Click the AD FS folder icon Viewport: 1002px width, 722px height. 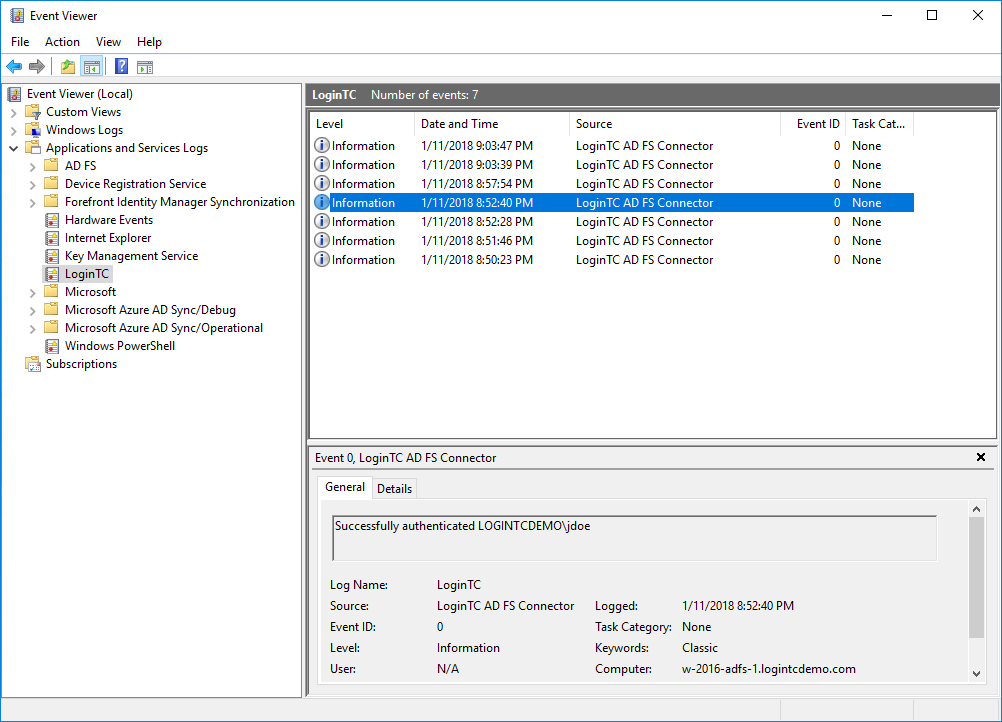52,165
